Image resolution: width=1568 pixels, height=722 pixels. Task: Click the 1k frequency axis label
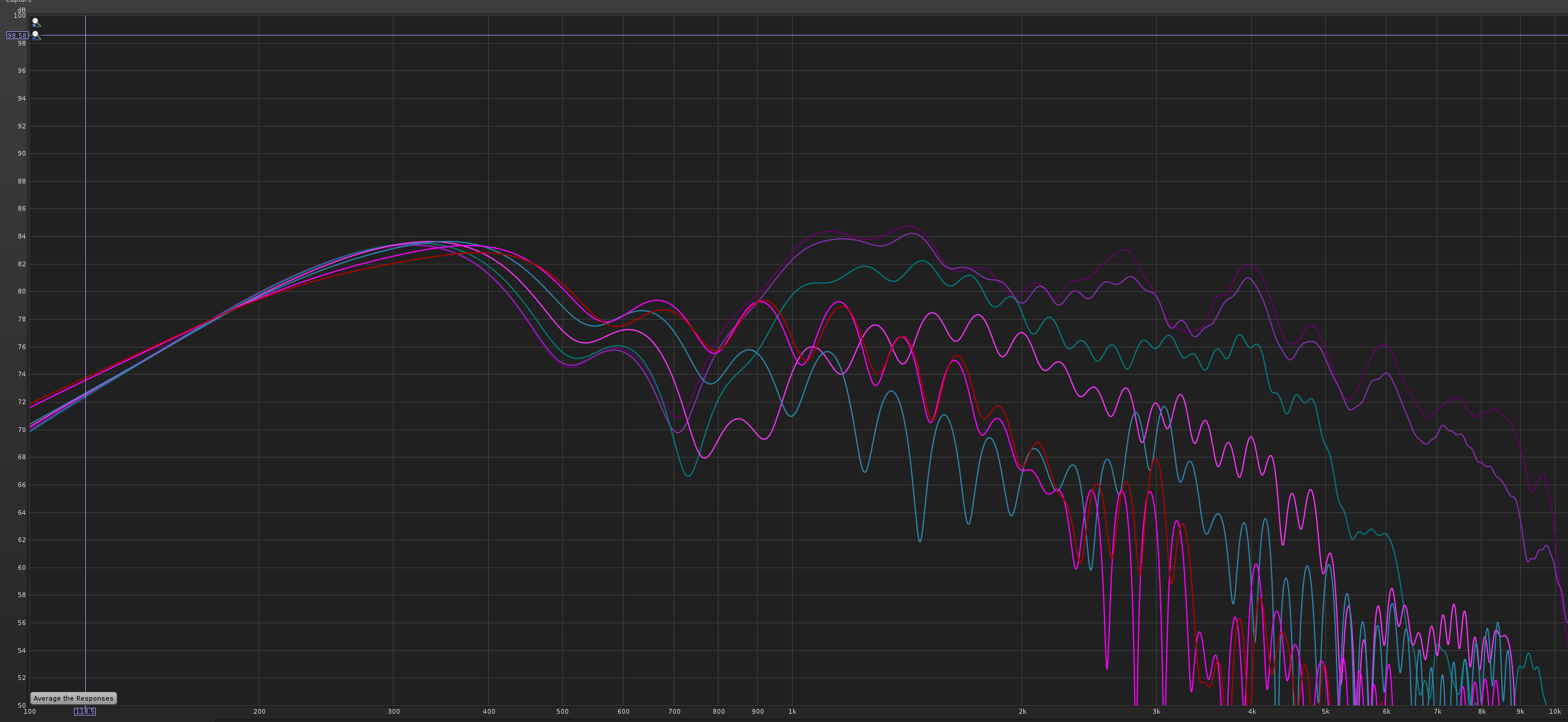pos(792,711)
